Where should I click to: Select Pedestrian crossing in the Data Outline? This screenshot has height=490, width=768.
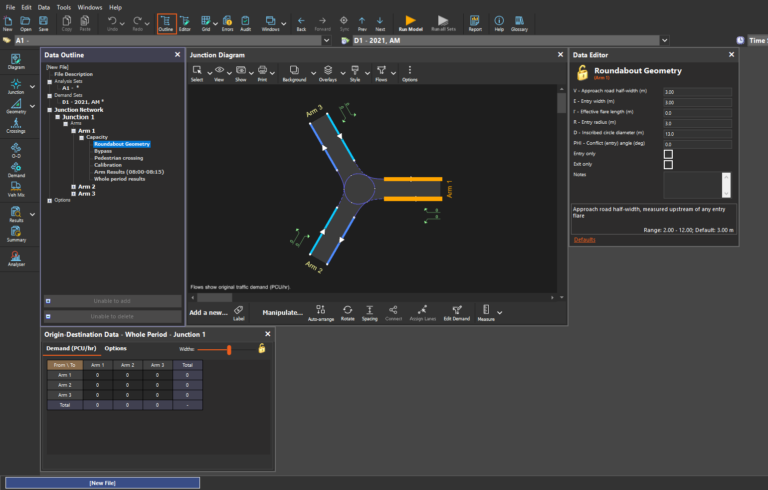pos(120,158)
